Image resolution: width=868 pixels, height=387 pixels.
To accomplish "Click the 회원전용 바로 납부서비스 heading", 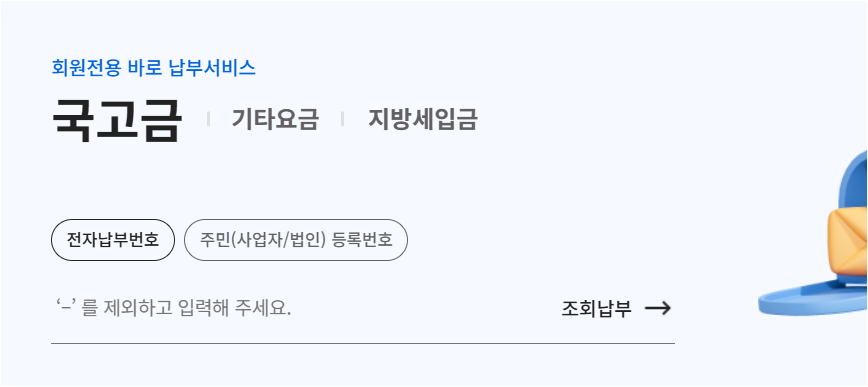I will 153,68.
